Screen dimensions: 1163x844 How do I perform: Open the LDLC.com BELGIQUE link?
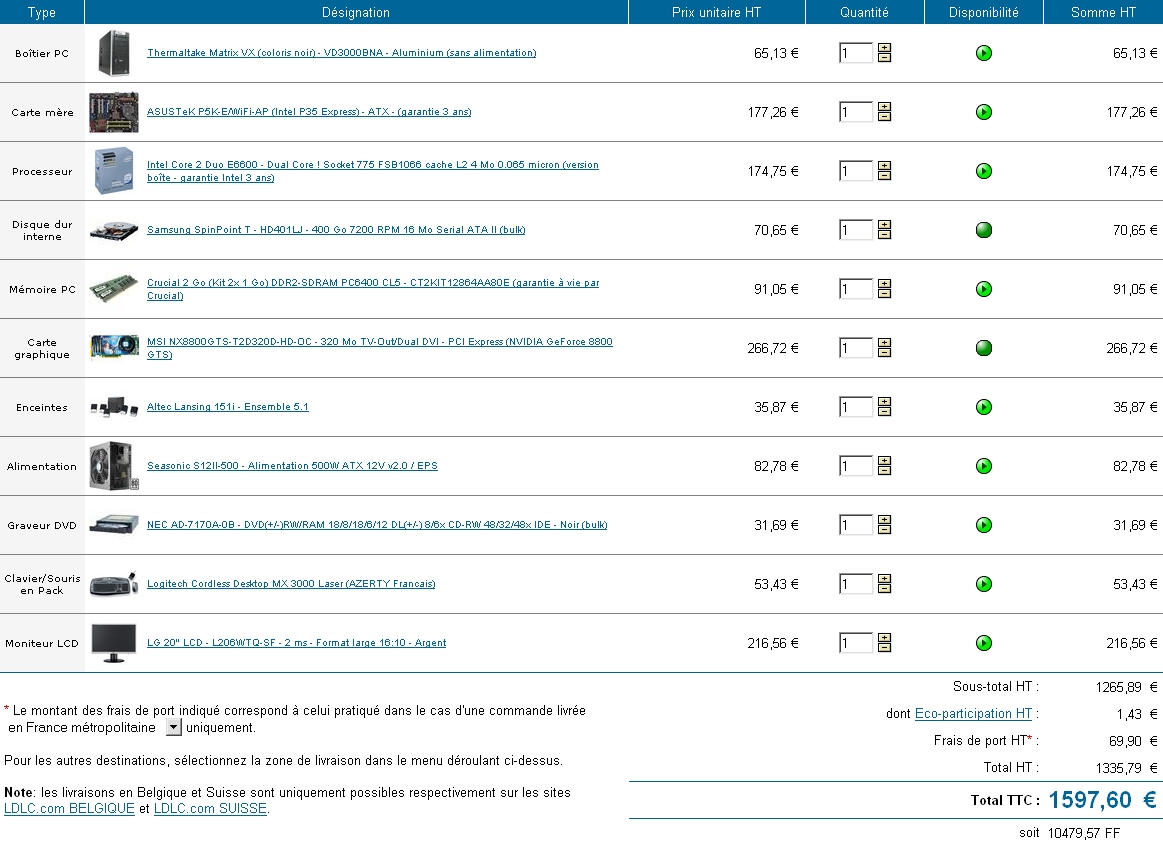[69, 809]
